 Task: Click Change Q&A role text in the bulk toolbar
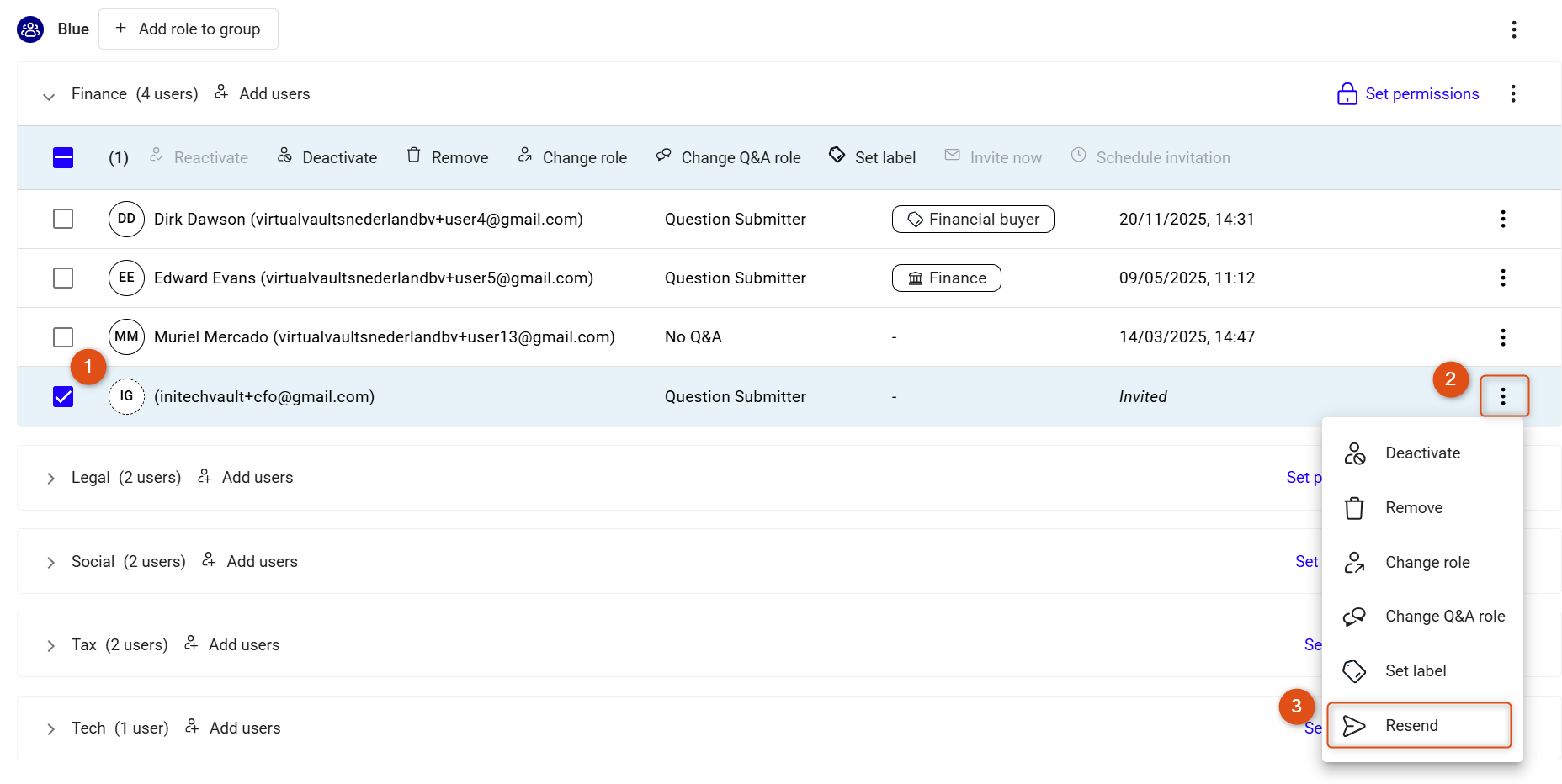click(741, 157)
